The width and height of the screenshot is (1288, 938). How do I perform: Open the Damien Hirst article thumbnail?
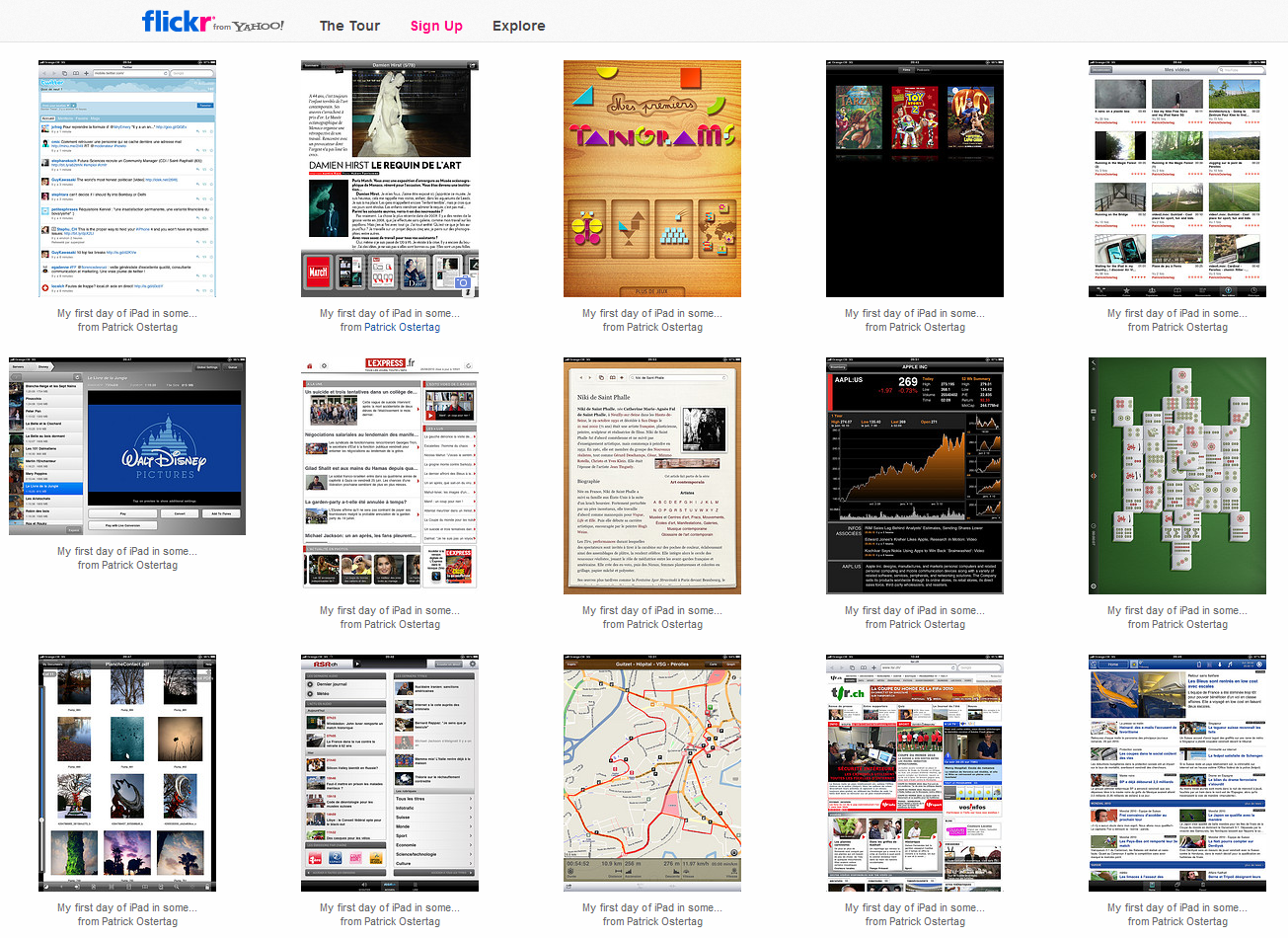(x=390, y=179)
